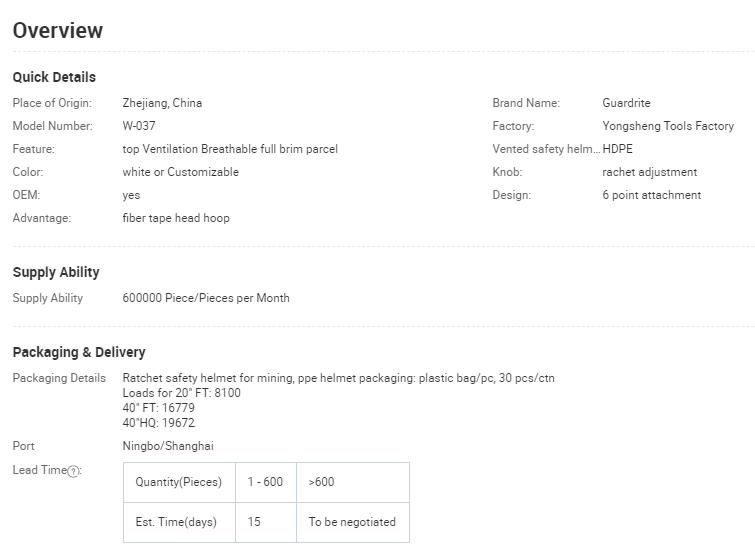Click the 1 - 600 quantity table cell
755x554 pixels.
(265, 482)
